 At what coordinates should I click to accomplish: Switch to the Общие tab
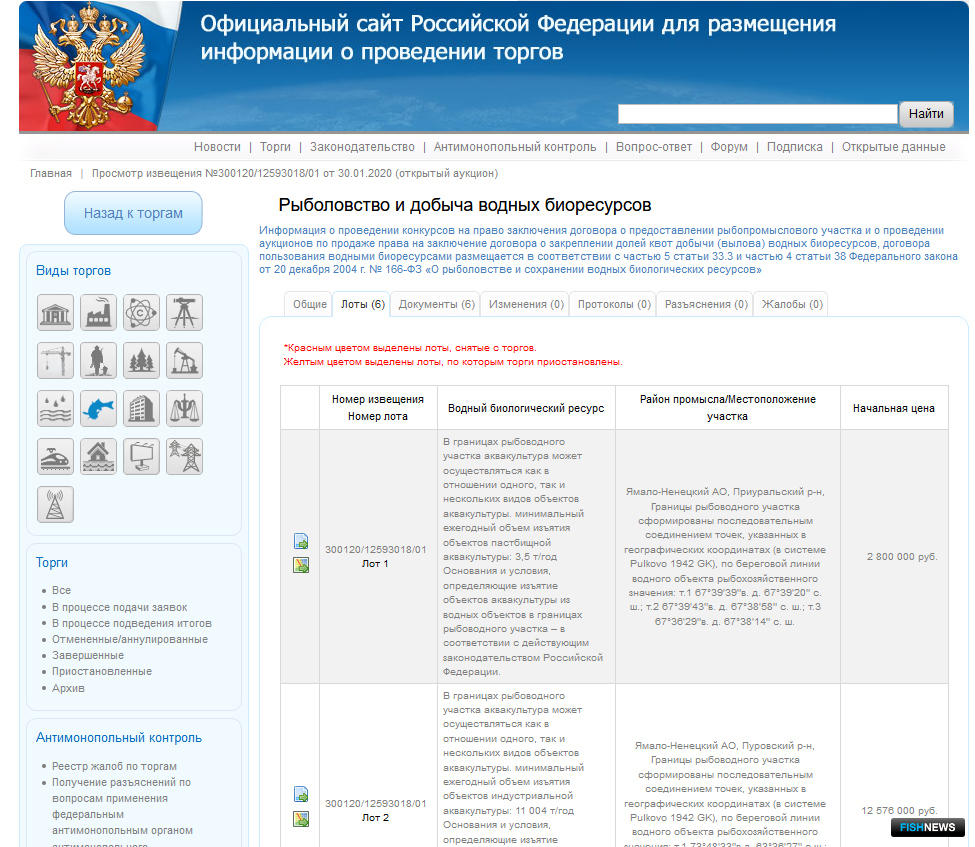(310, 304)
